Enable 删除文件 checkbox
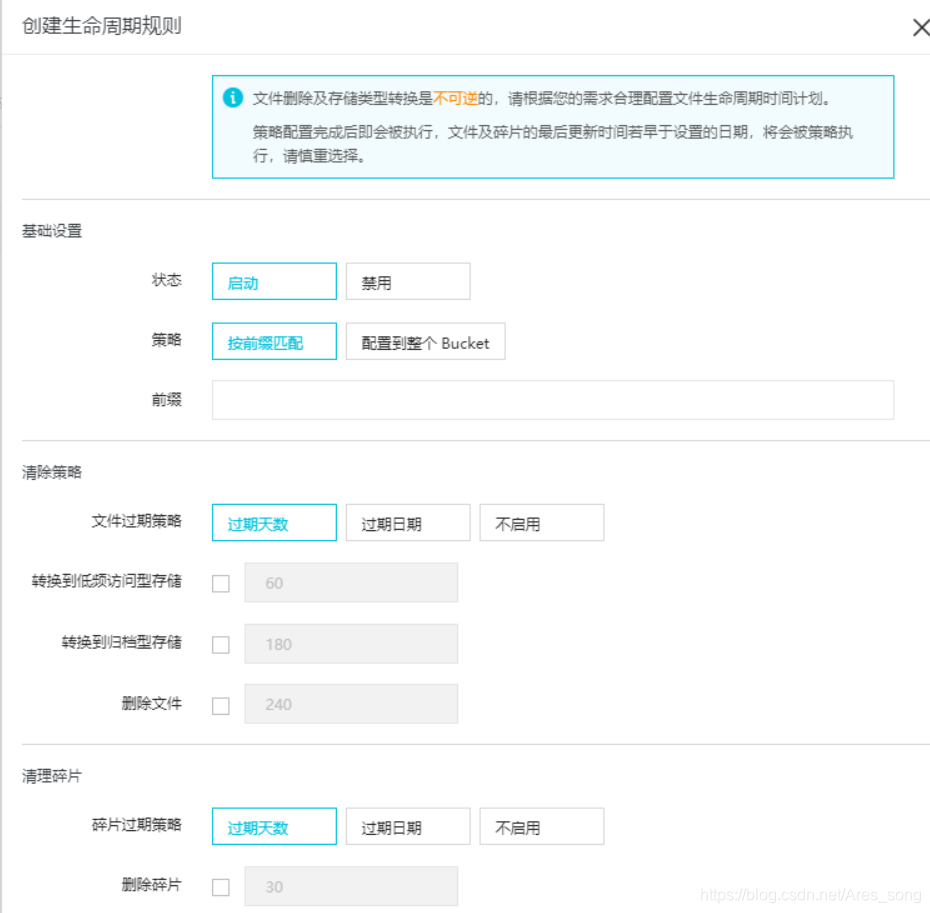Viewport: 930px width, 913px height. point(221,706)
